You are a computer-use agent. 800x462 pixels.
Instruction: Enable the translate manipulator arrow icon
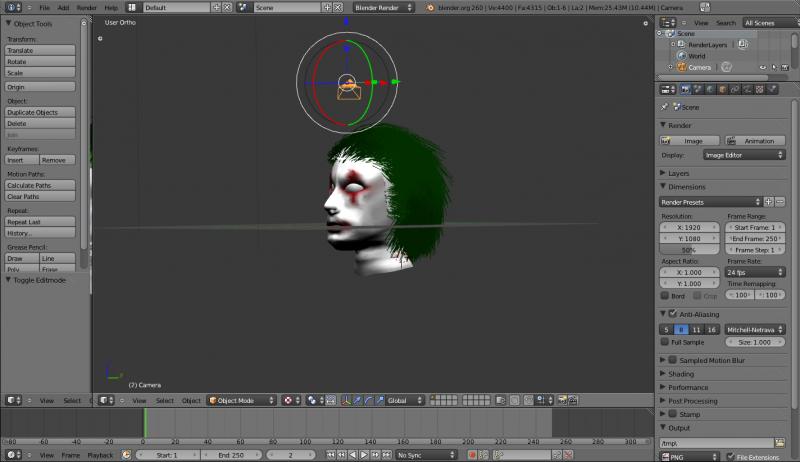(358, 400)
